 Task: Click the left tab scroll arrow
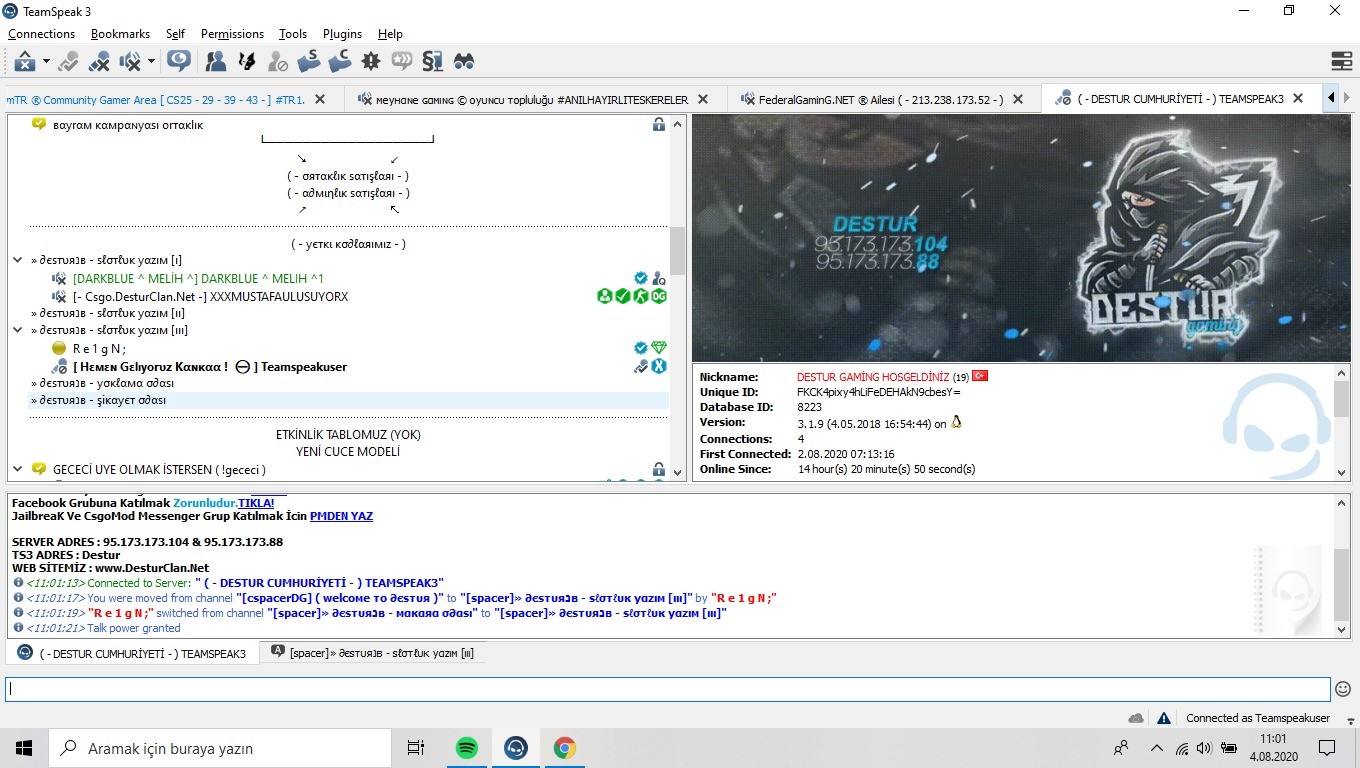point(1331,98)
